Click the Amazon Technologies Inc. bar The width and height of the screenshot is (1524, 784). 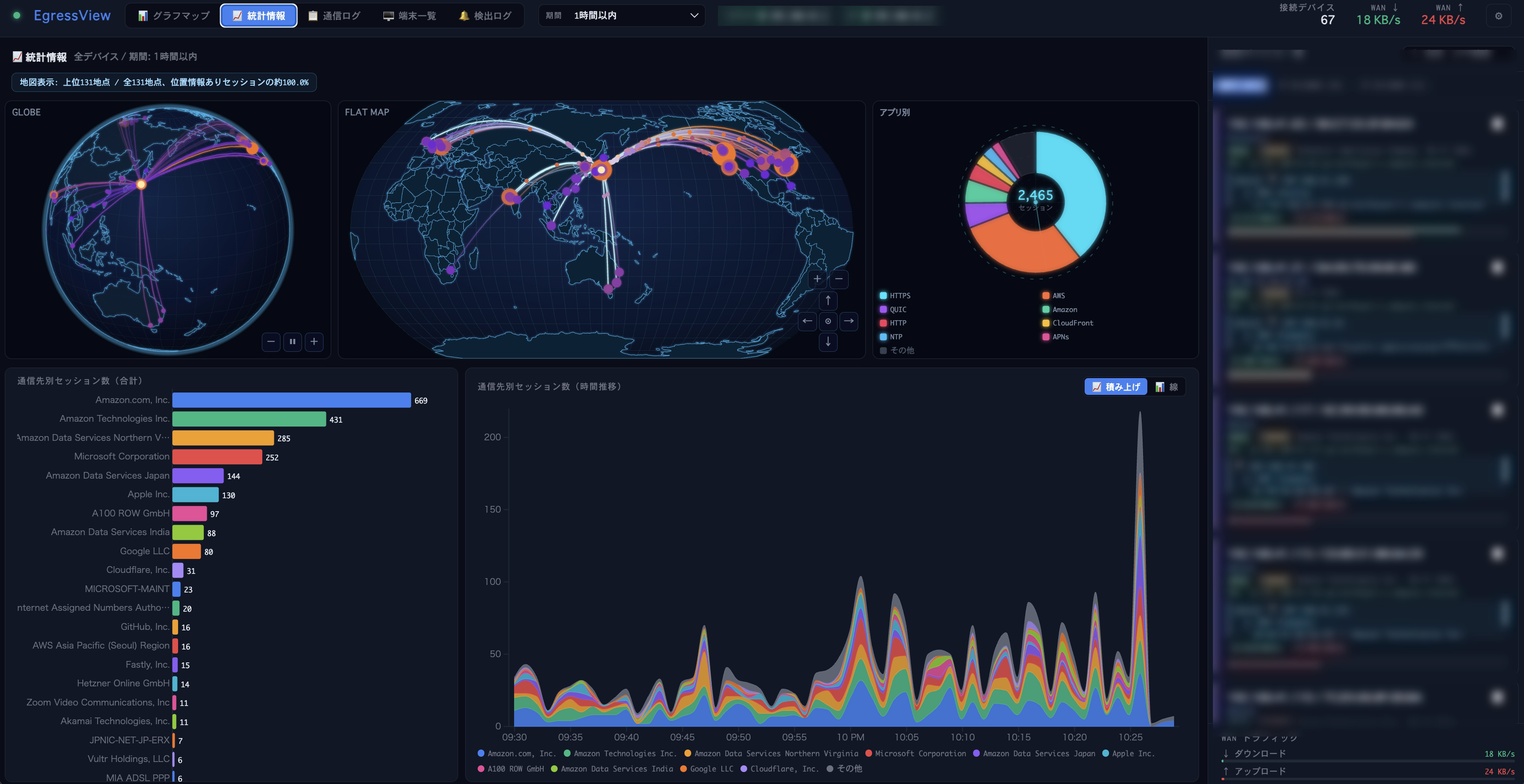pyautogui.click(x=249, y=419)
